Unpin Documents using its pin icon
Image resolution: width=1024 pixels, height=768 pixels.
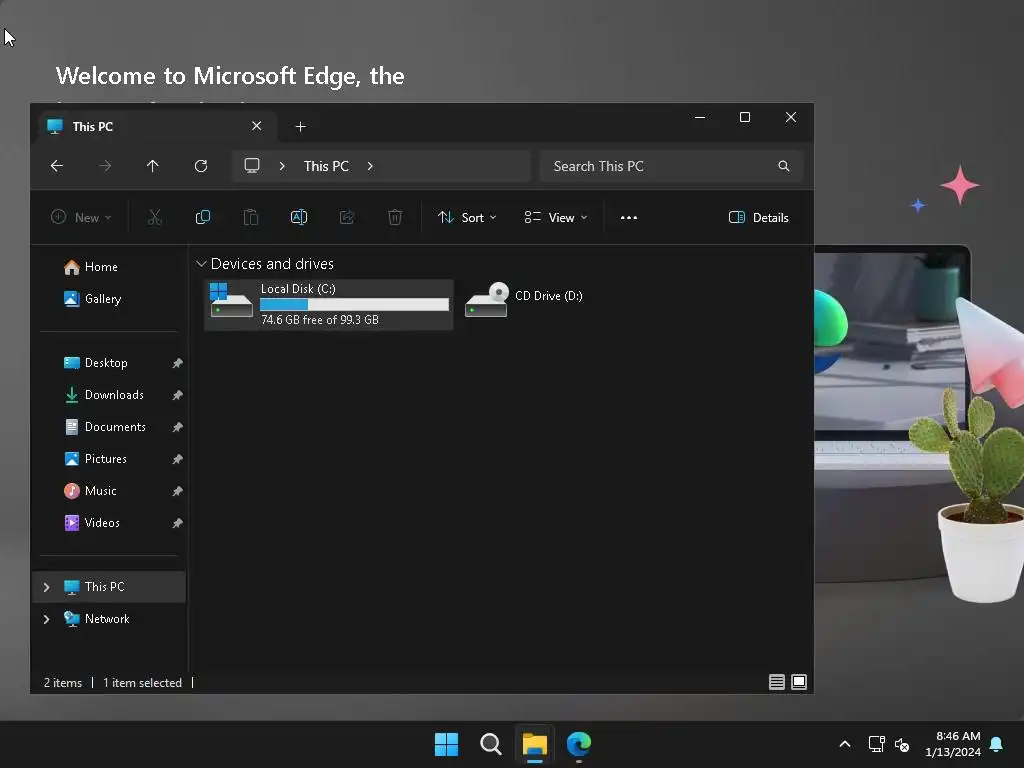(x=178, y=427)
